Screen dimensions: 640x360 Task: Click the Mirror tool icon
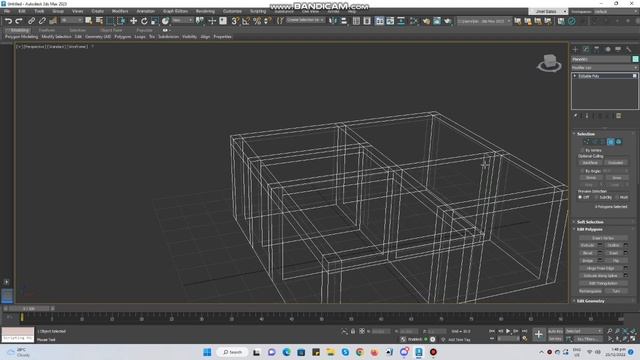tap(333, 21)
